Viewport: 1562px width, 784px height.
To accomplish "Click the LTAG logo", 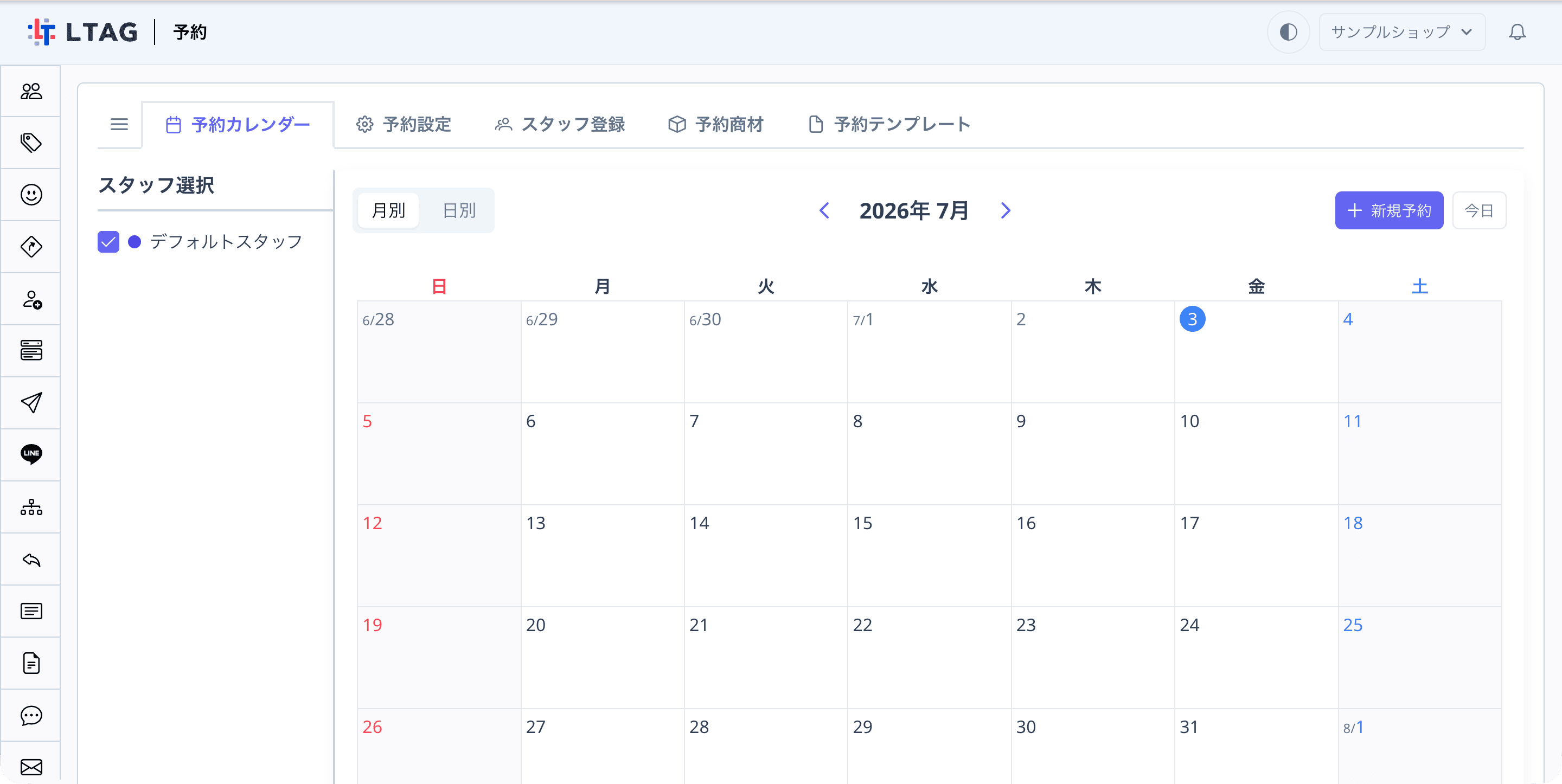I will pyautogui.click(x=83, y=31).
